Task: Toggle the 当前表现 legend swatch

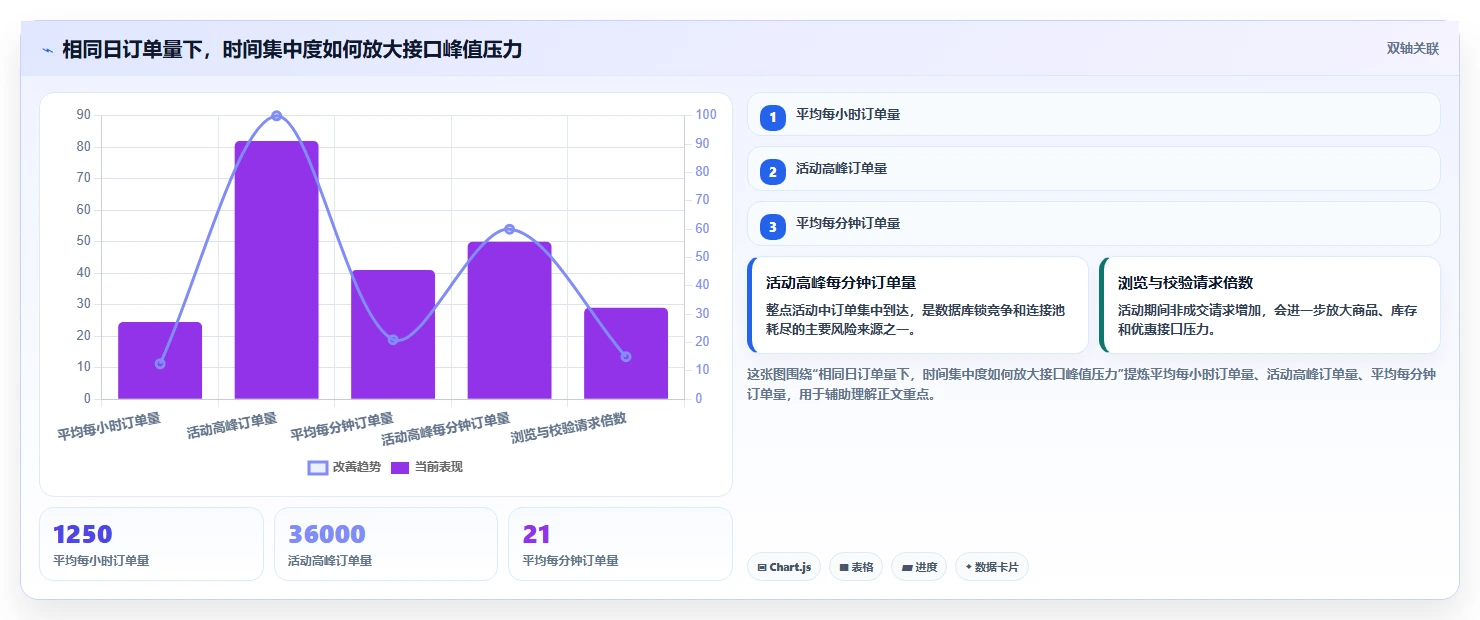Action: coord(400,467)
